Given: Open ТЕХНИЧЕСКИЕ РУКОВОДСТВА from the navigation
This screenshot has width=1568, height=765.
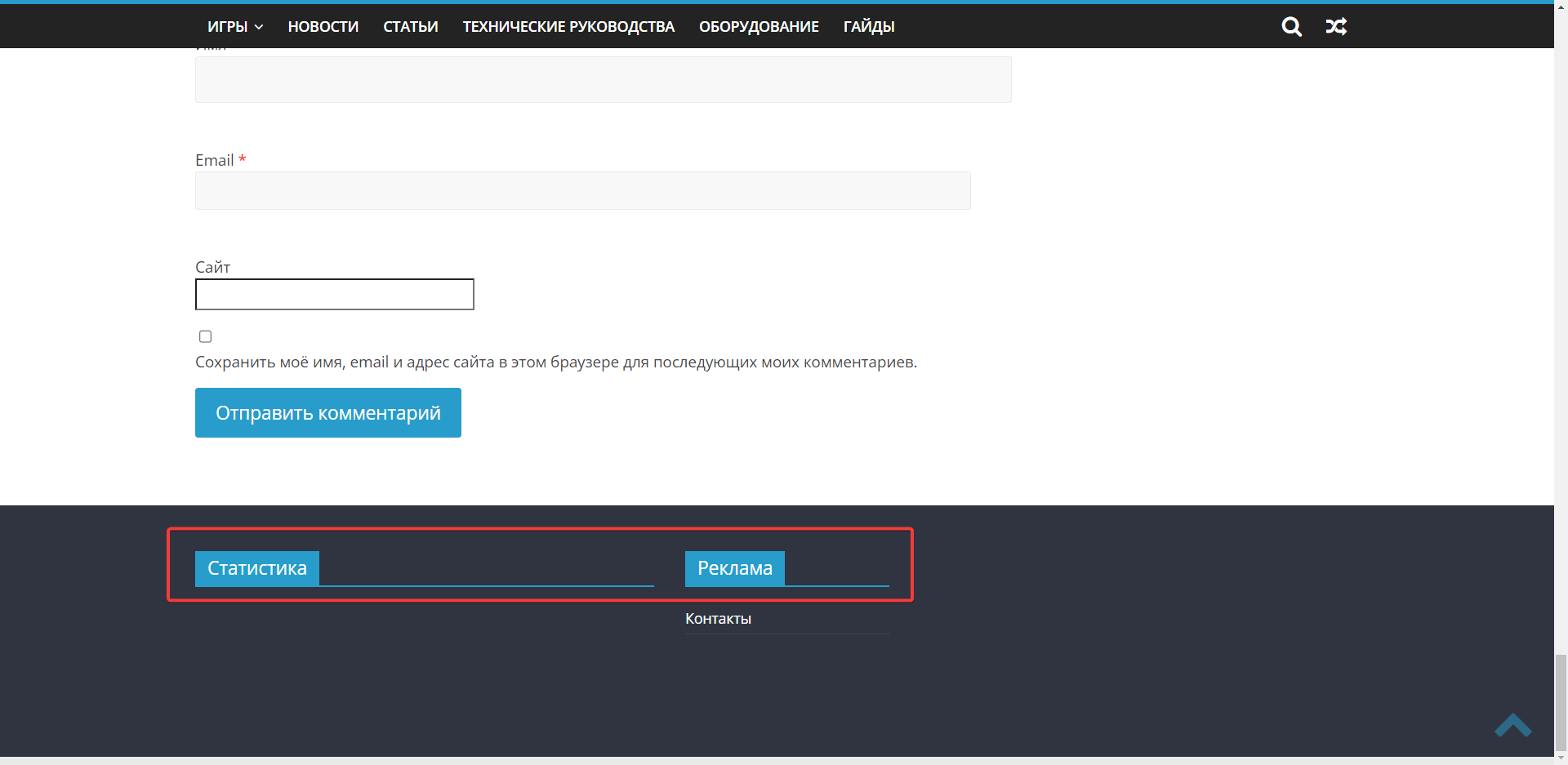Looking at the screenshot, I should pyautogui.click(x=568, y=26).
